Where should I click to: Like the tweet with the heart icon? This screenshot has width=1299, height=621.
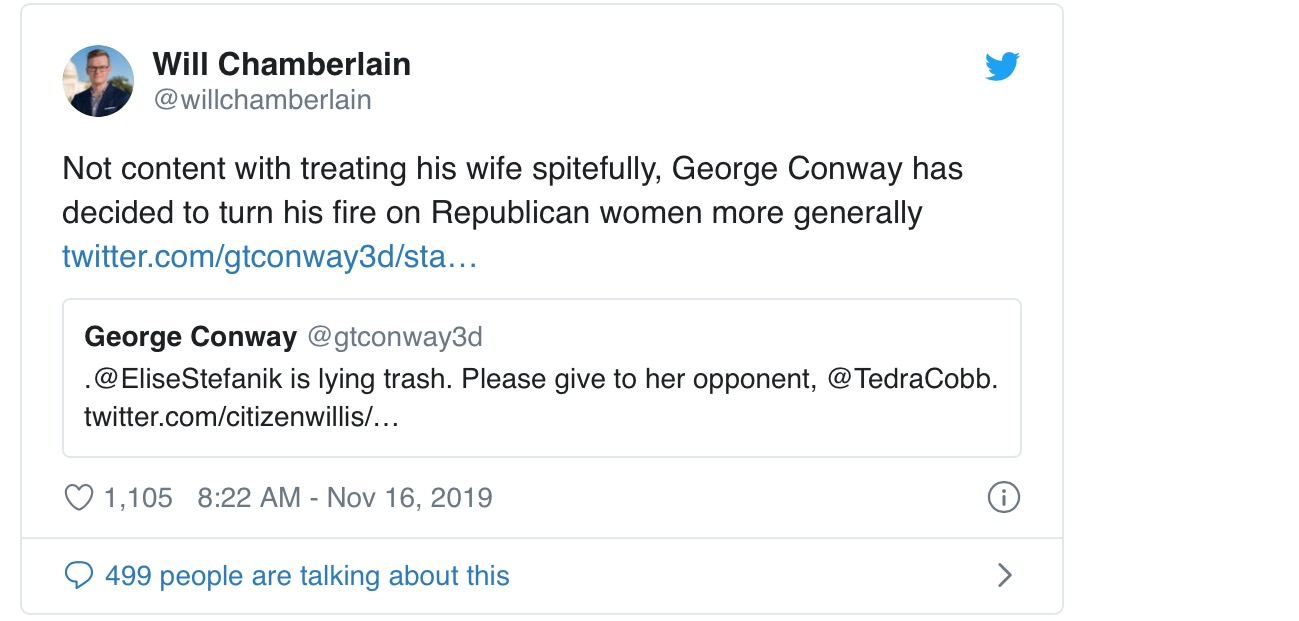pos(78,497)
